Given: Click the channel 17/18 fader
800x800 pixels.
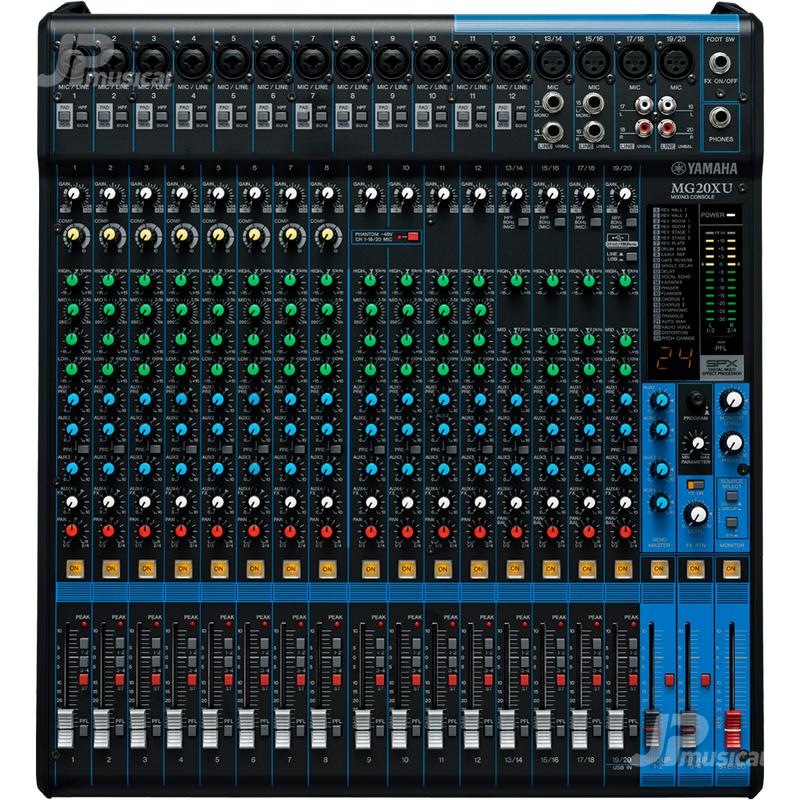Looking at the screenshot, I should [x=580, y=729].
